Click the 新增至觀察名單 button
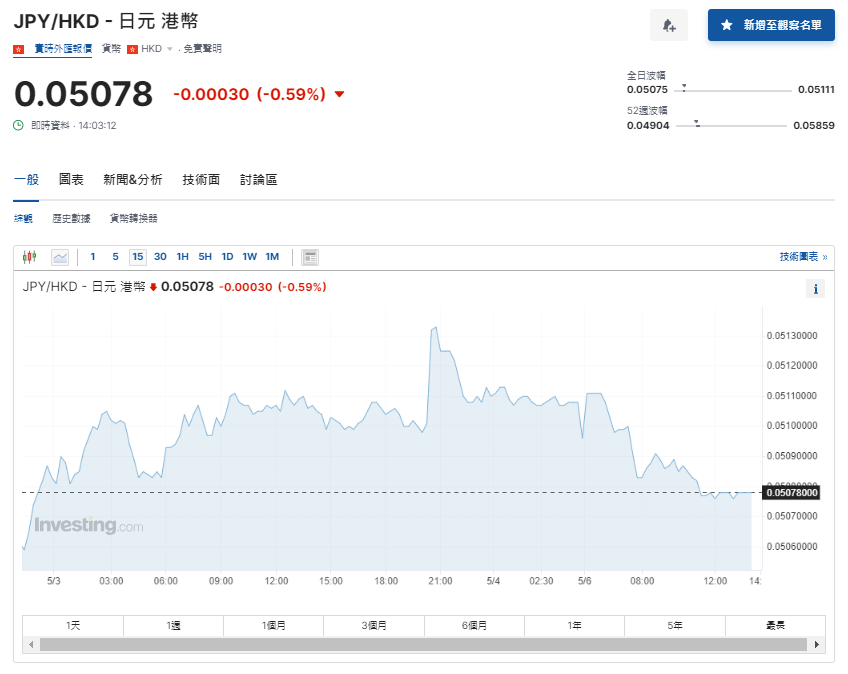 (774, 25)
